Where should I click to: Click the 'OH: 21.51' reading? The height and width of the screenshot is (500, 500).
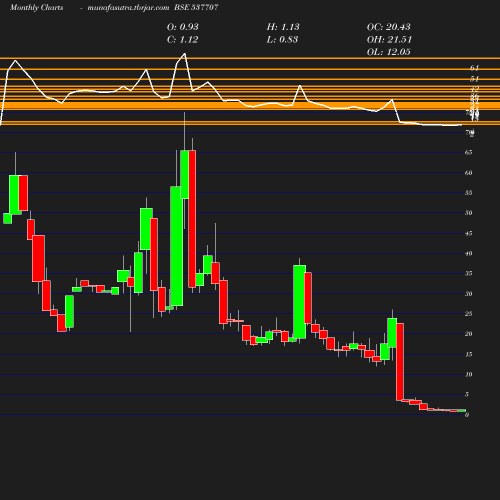click(x=389, y=39)
